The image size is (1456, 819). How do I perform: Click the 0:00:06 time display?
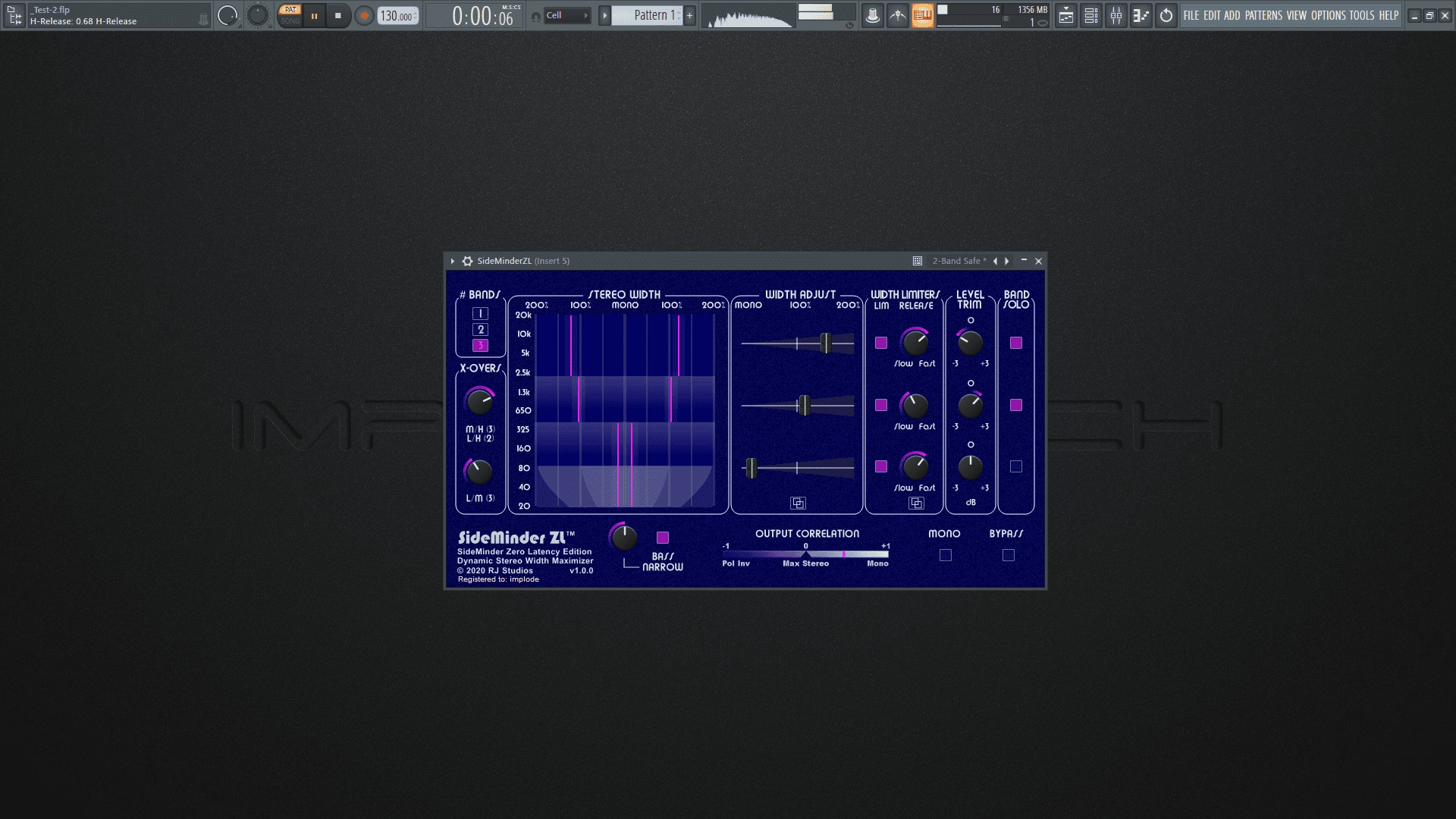point(482,16)
